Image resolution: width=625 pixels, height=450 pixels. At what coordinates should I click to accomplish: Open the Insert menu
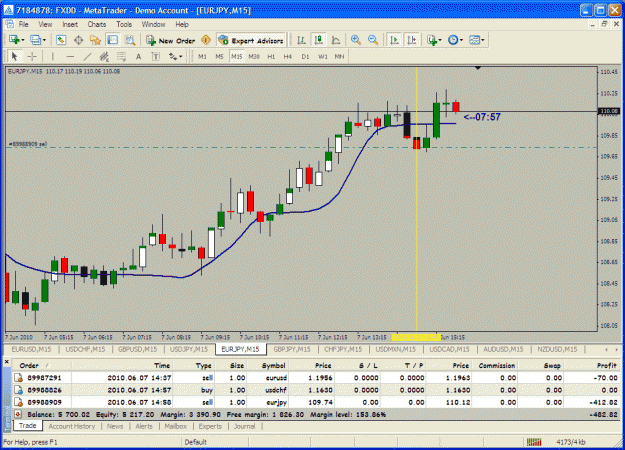70,24
